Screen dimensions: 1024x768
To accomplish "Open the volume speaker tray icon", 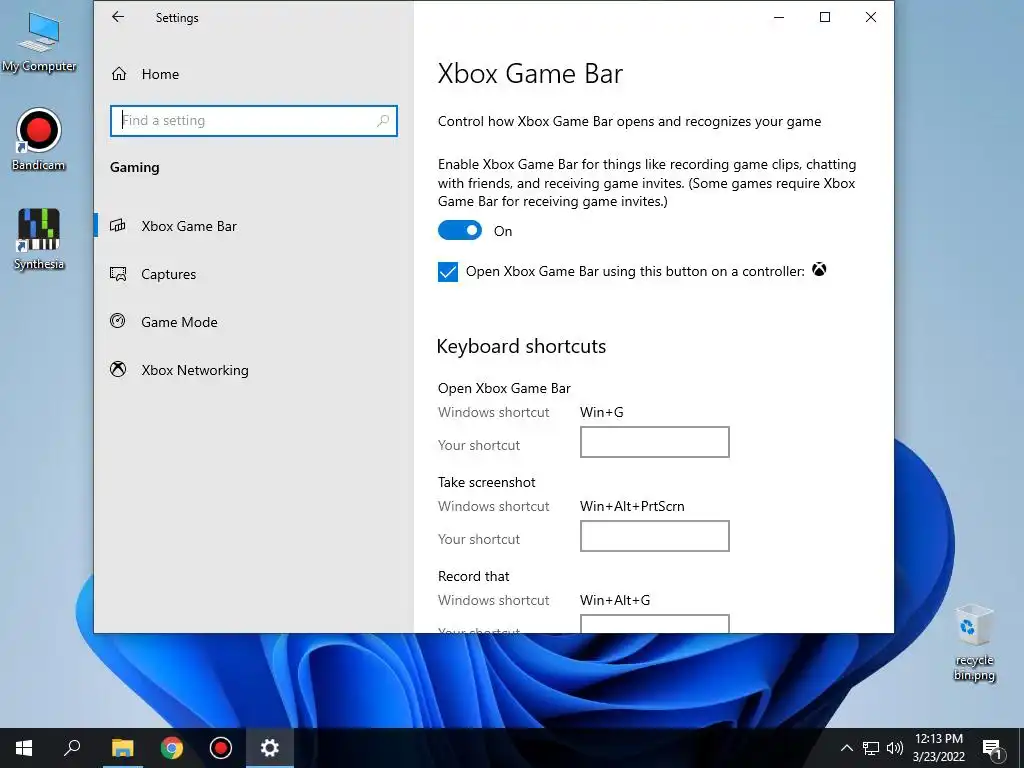I will (895, 748).
